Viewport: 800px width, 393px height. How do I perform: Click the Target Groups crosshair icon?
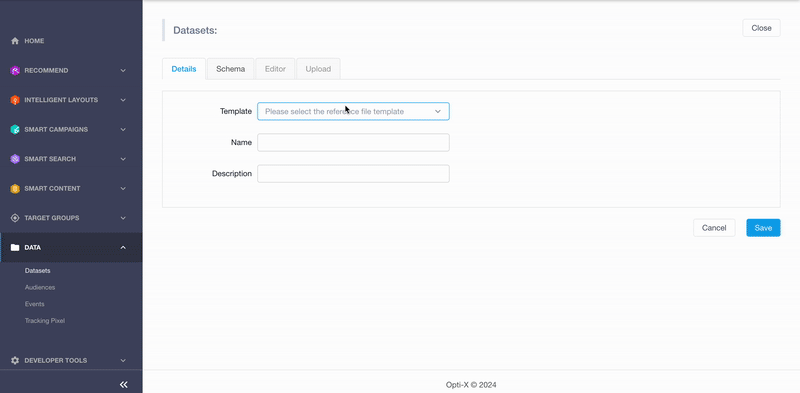[x=15, y=218]
